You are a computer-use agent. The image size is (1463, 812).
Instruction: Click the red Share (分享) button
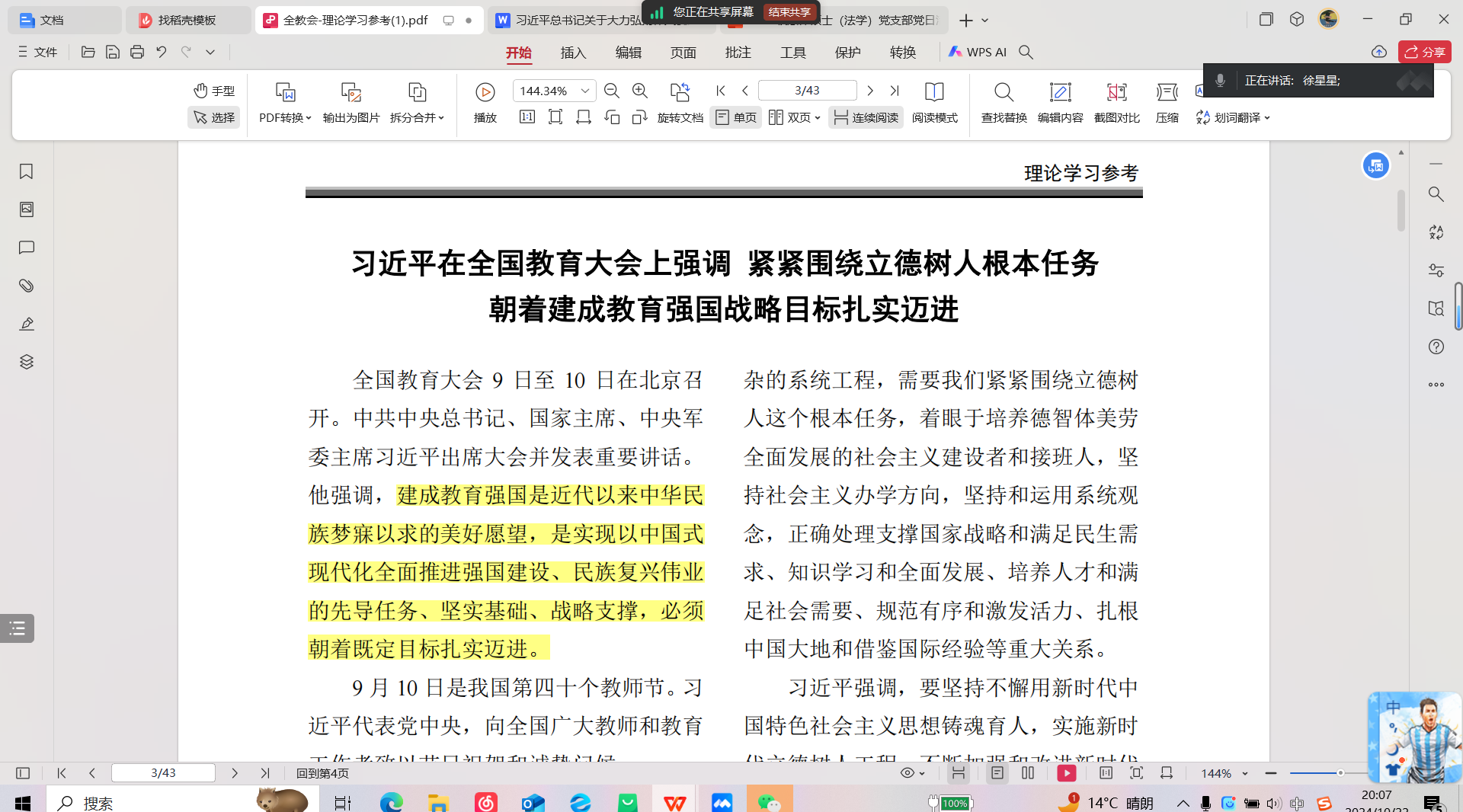click(x=1424, y=52)
